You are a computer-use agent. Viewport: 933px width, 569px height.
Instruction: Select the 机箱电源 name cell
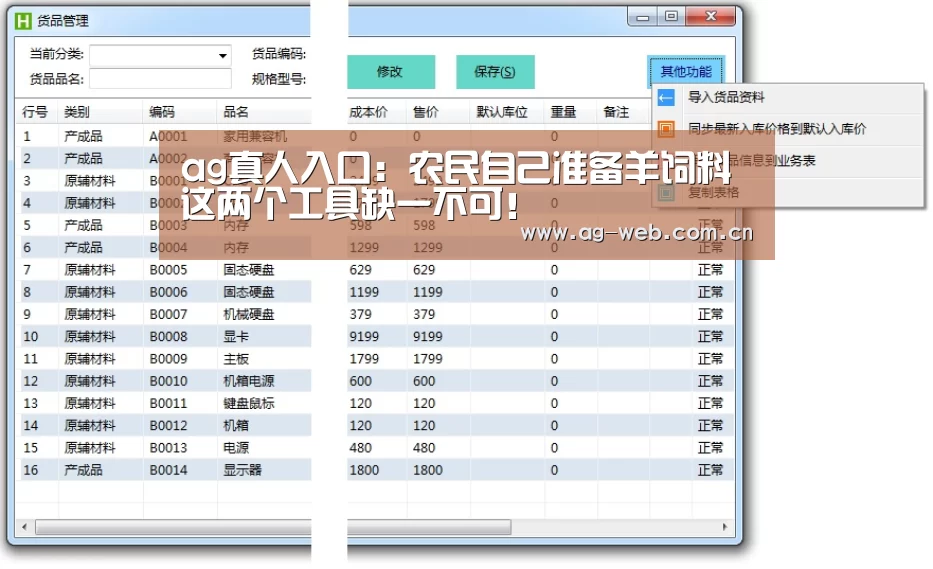point(249,381)
